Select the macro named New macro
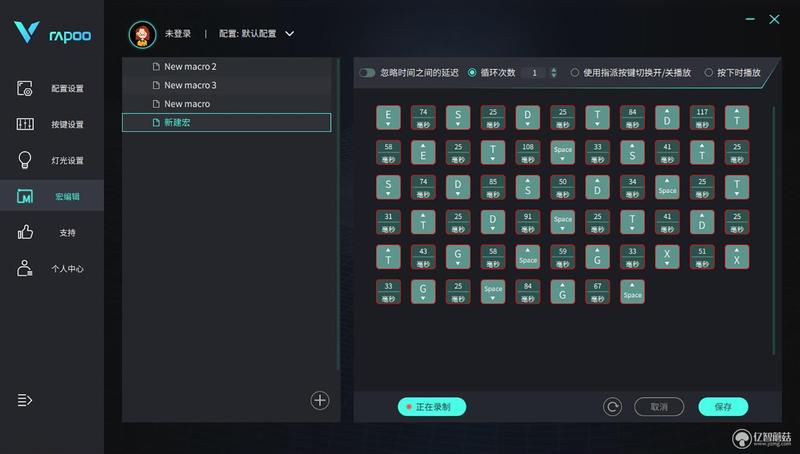 [227, 104]
